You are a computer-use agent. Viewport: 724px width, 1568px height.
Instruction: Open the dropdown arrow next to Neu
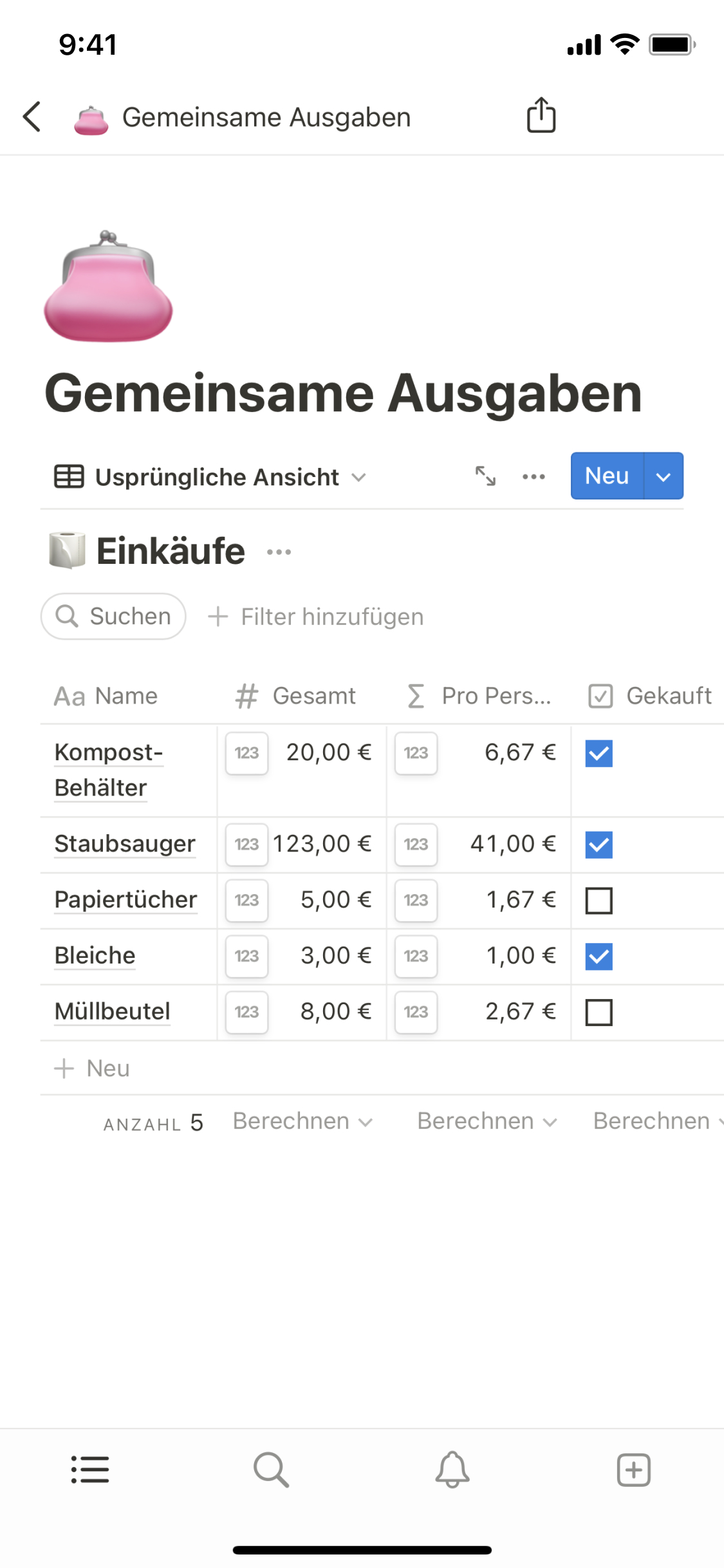pos(664,476)
